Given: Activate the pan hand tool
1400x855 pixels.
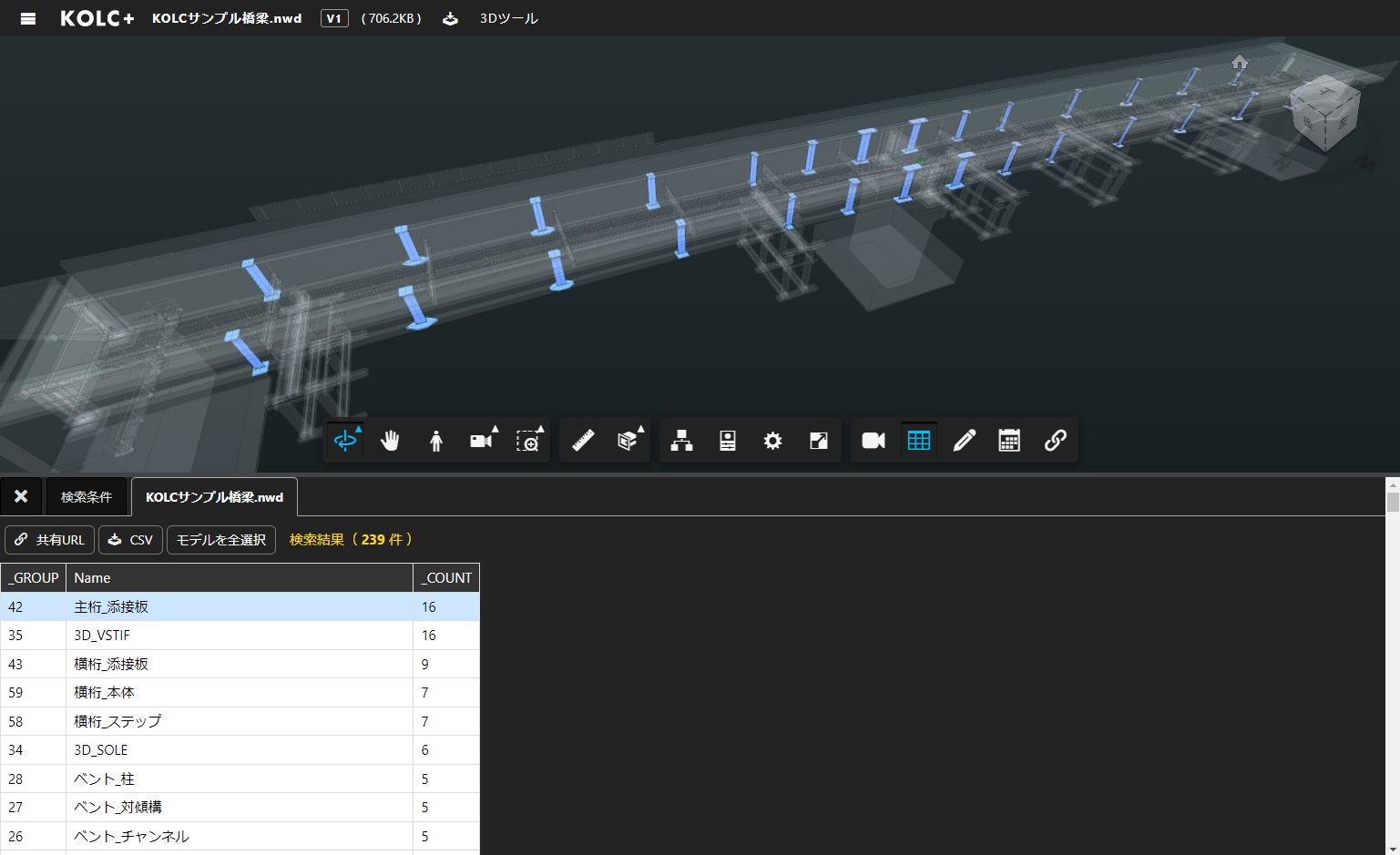Looking at the screenshot, I should point(390,441).
